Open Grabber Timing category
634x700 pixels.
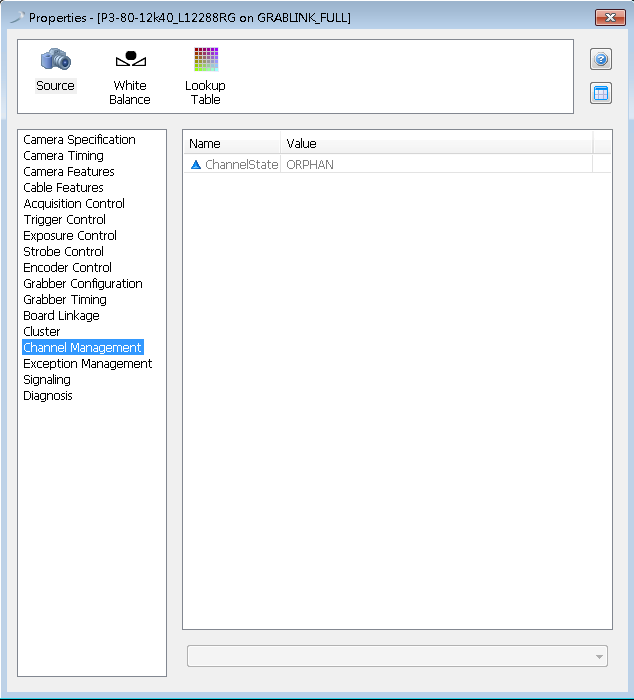(x=65, y=300)
